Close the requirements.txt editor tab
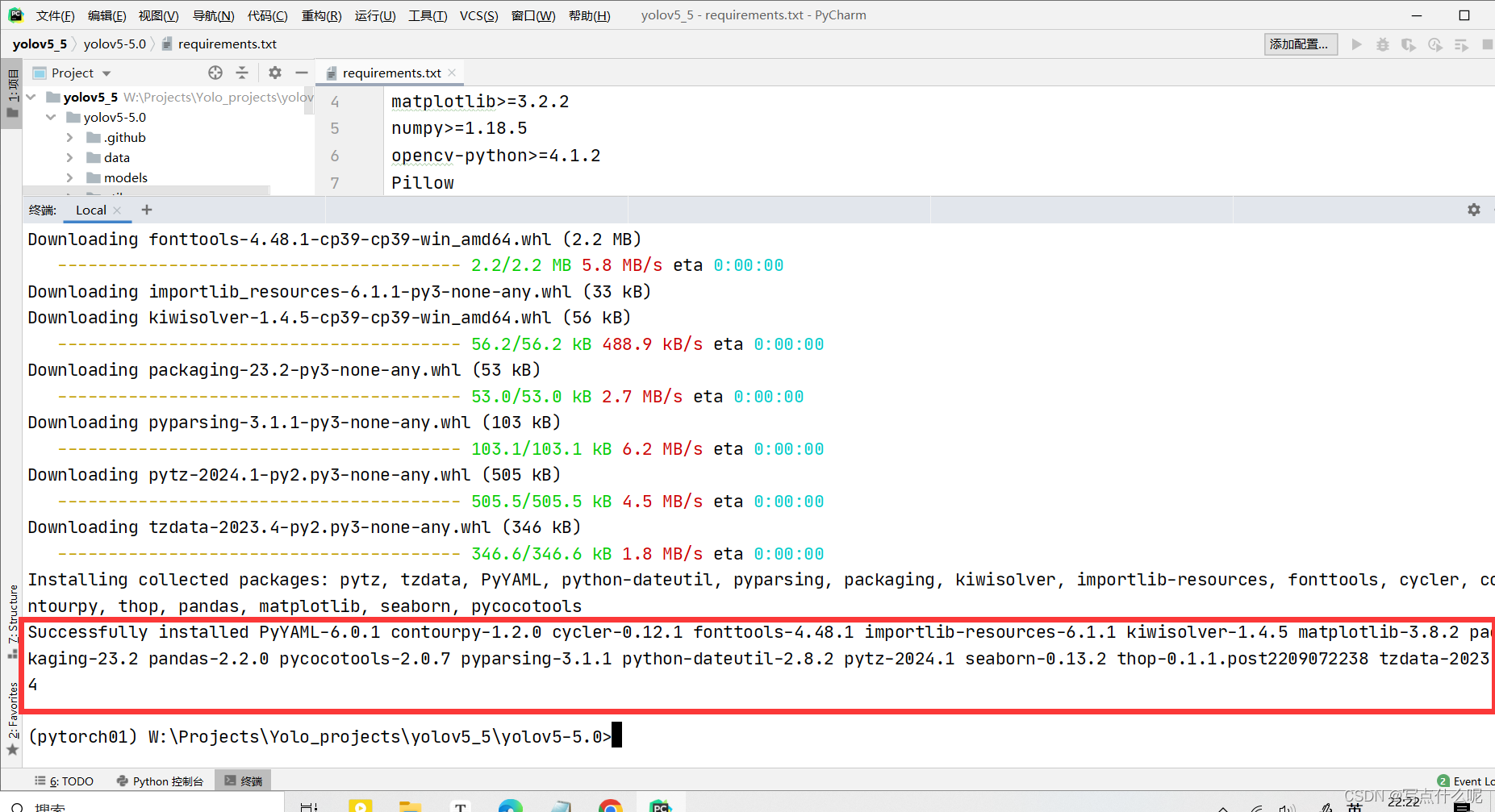This screenshot has height=812, width=1495. [x=452, y=73]
